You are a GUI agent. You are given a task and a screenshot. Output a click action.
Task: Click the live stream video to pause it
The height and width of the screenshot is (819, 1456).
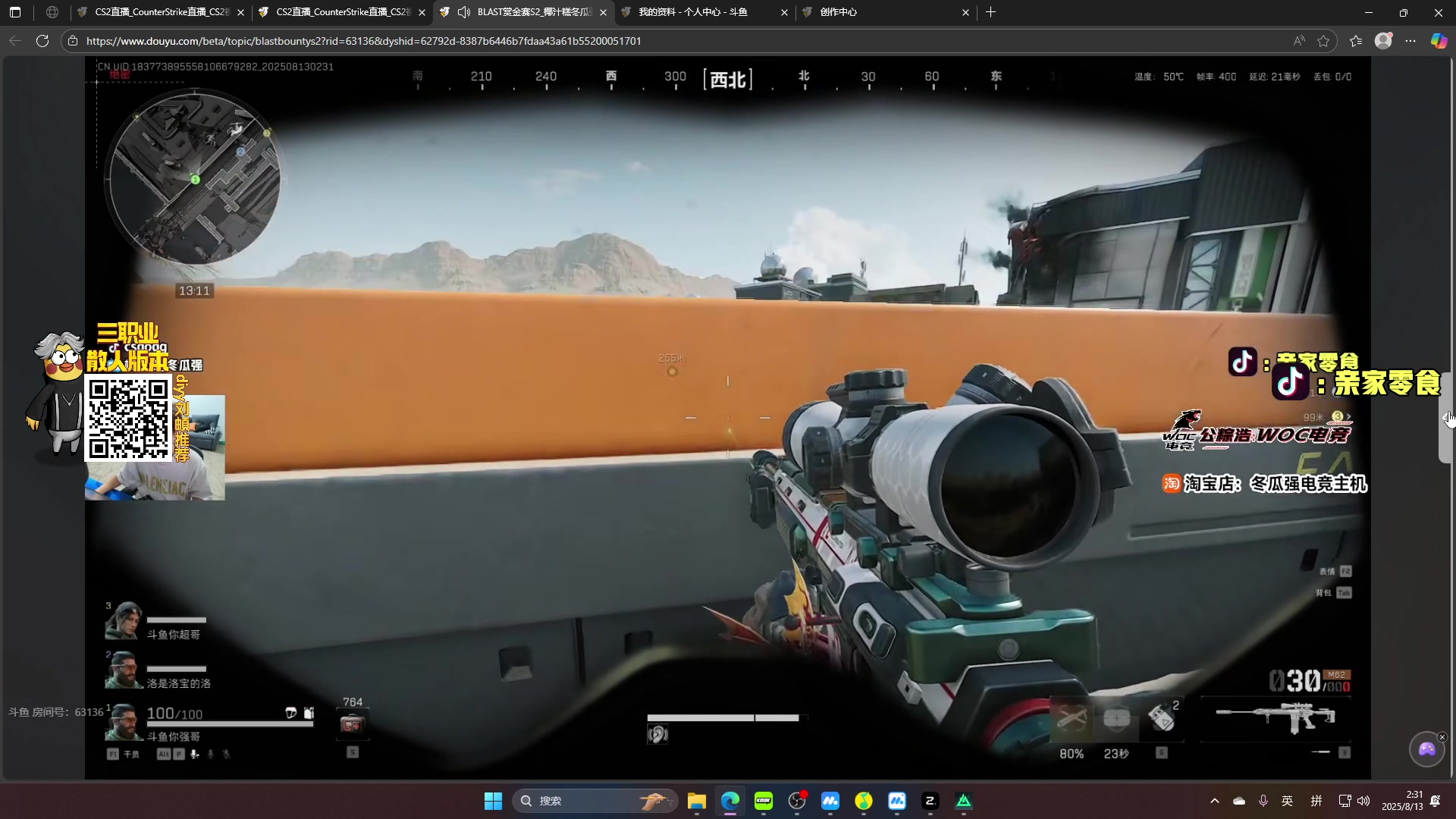(x=728, y=418)
